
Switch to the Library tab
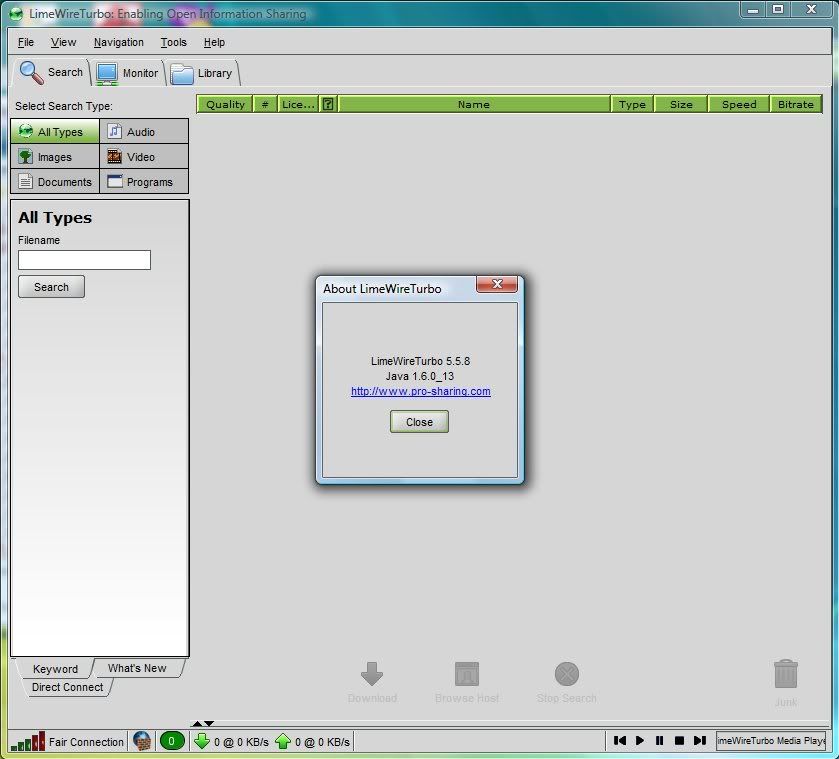[x=202, y=73]
